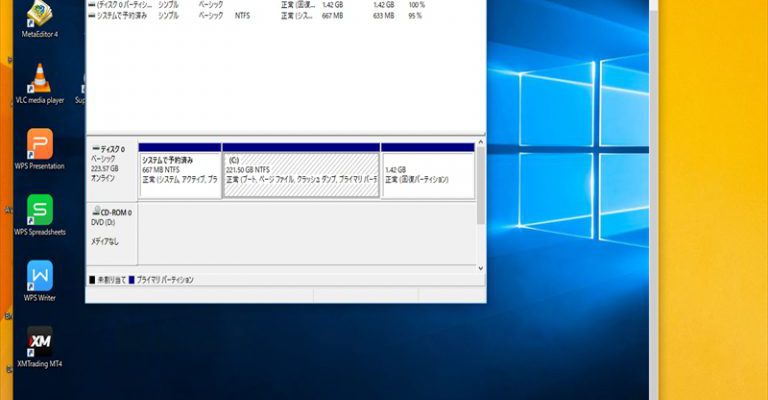Click the black 未割り当て legend swatch
Image resolution: width=768 pixels, height=400 pixels.
[92, 280]
